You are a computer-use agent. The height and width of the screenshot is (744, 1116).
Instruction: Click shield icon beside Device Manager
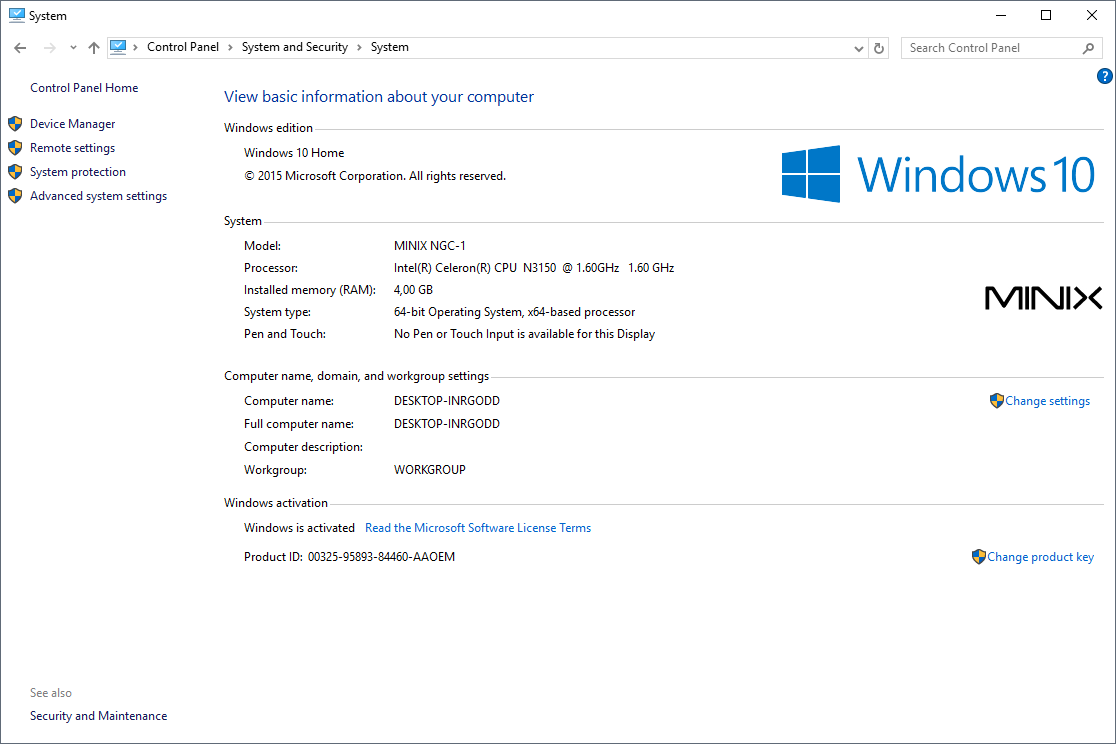tap(15, 124)
